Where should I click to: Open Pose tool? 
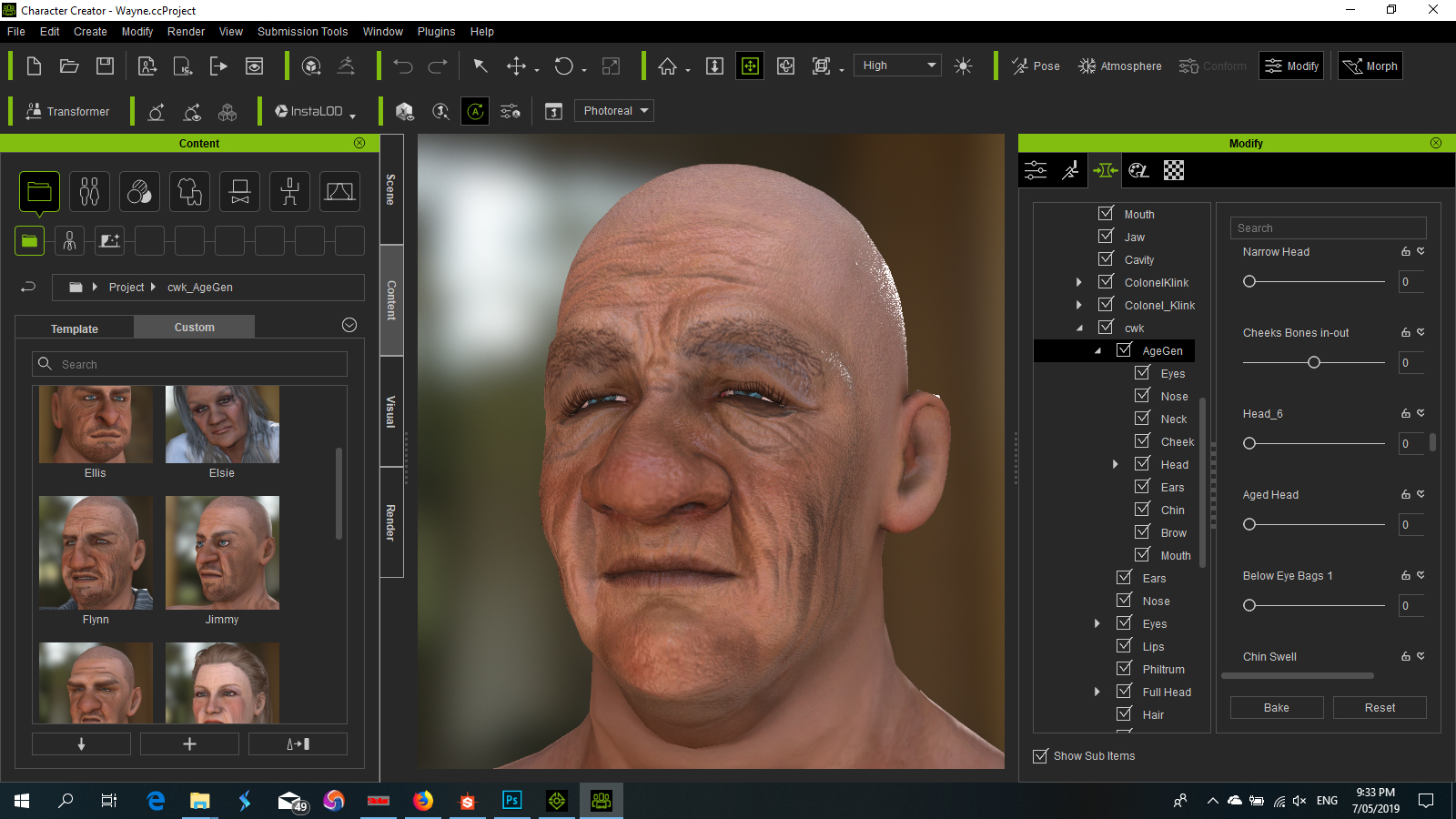pos(1036,66)
